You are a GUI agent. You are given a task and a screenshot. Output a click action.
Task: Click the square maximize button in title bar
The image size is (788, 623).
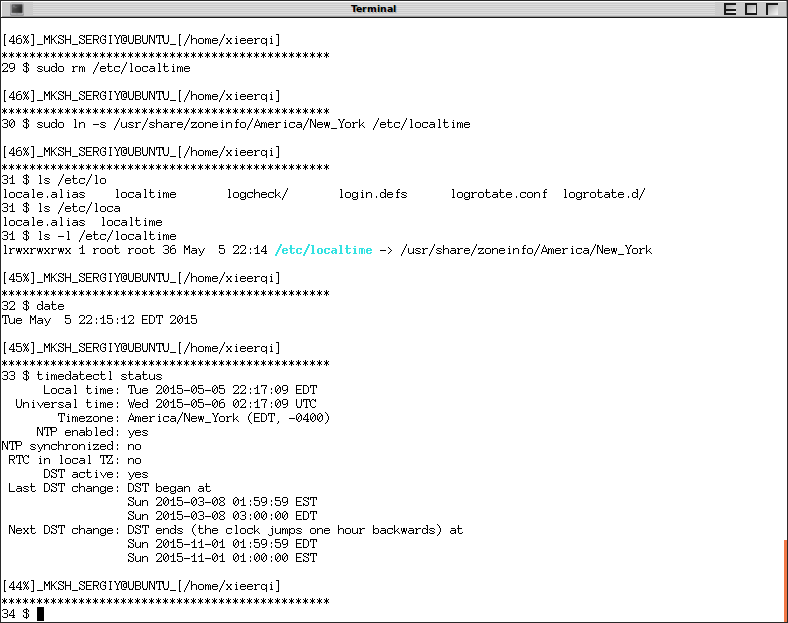[751, 9]
